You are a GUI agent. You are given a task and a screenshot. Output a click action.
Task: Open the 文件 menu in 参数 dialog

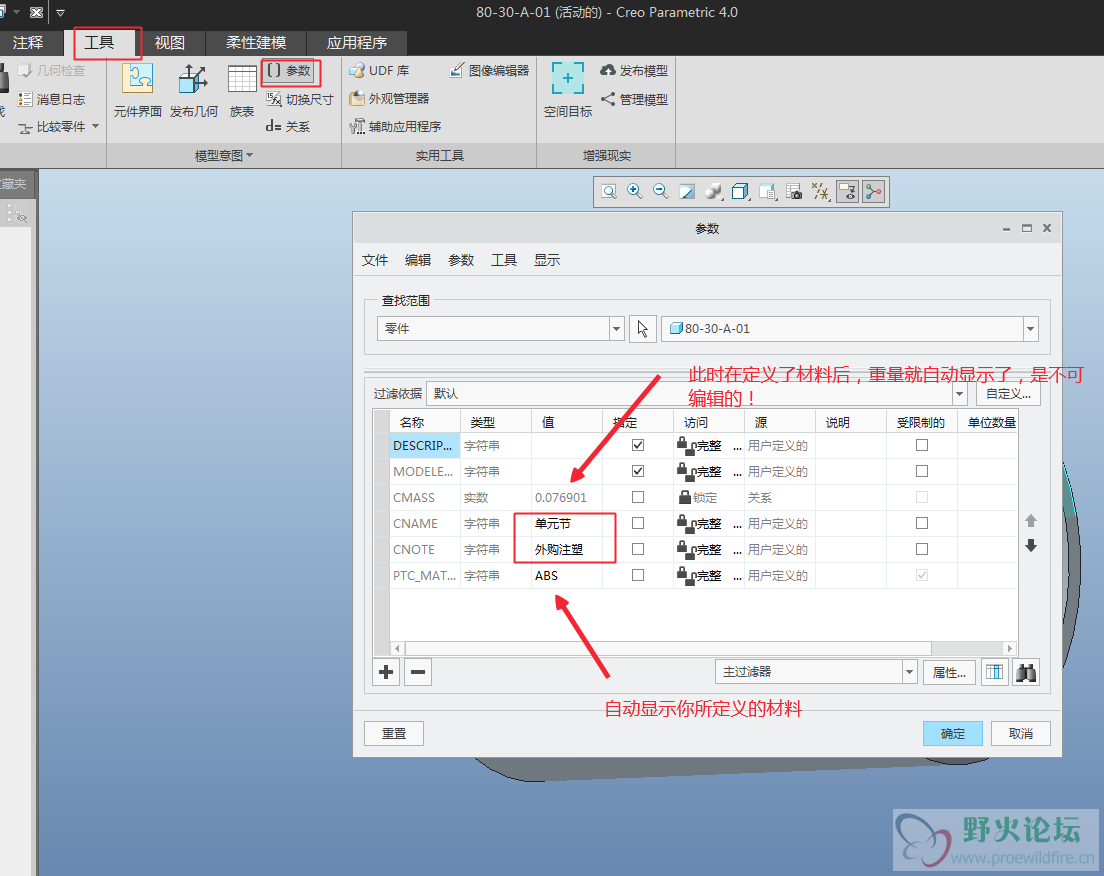pyautogui.click(x=375, y=261)
